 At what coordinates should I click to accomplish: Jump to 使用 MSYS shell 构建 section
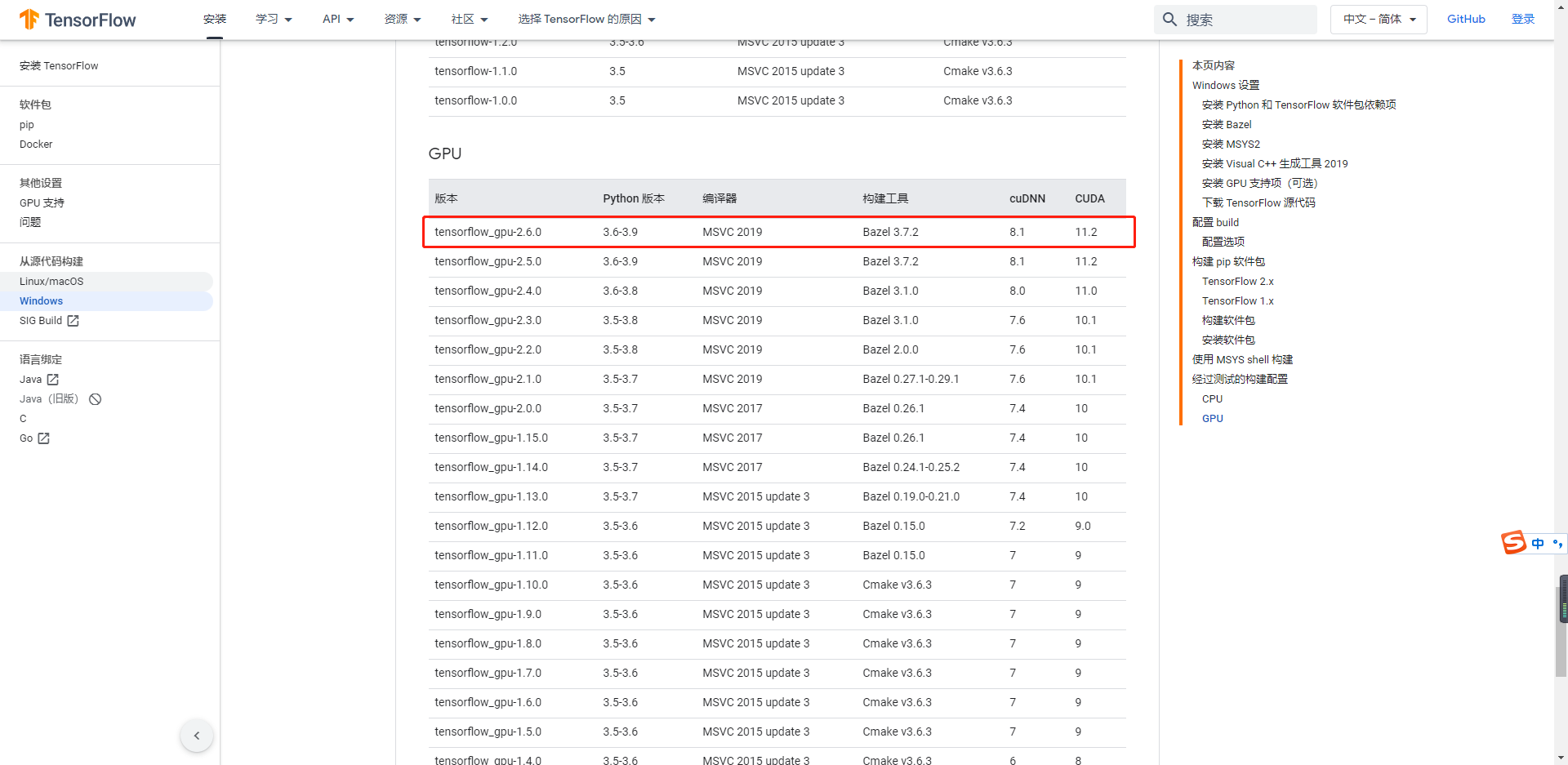pyautogui.click(x=1242, y=360)
